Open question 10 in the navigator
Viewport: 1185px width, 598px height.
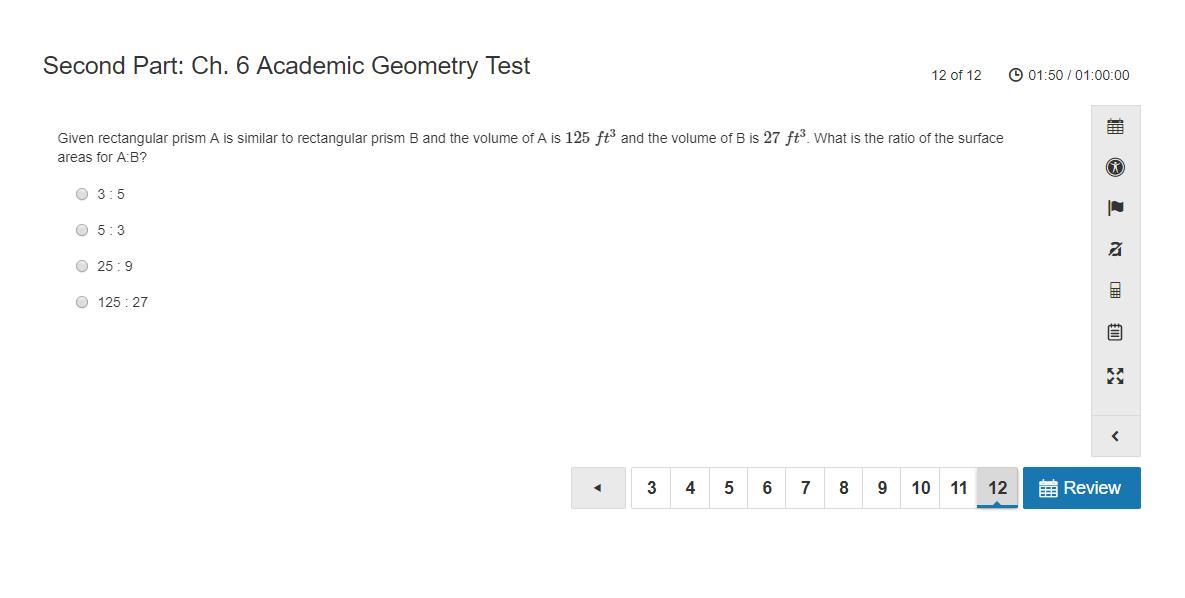tap(920, 488)
